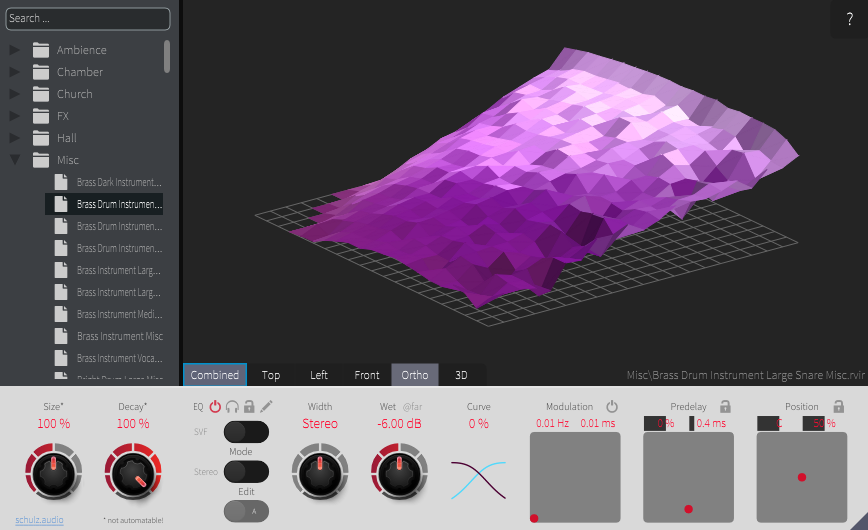Switch to the Front view tab
Screen dimensions: 868x530
(x=367, y=375)
